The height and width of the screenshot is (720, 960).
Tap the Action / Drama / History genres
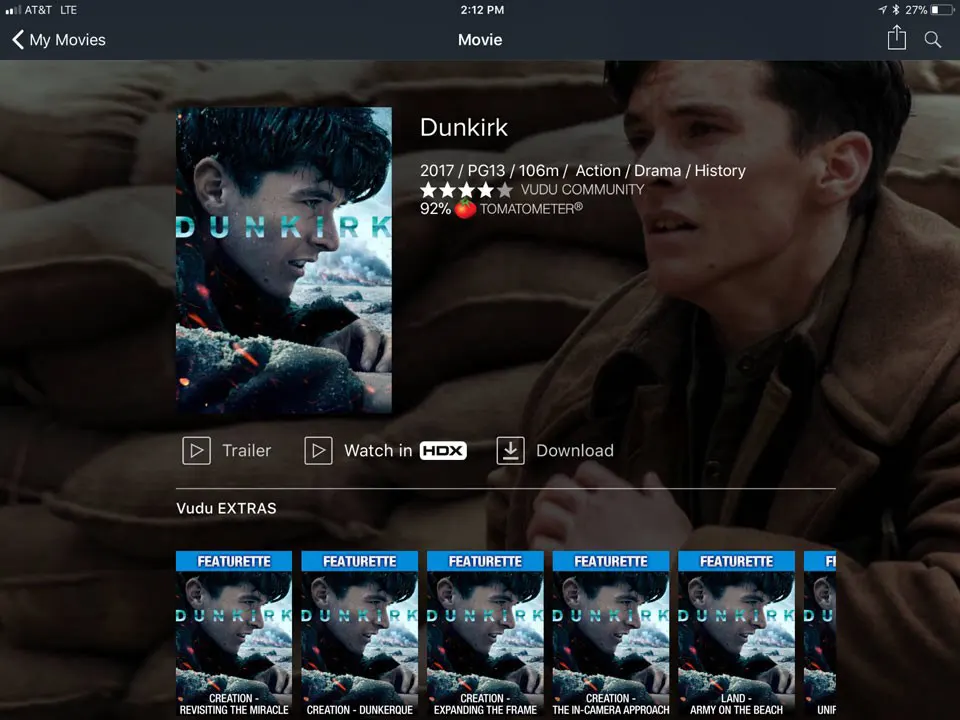(x=660, y=171)
